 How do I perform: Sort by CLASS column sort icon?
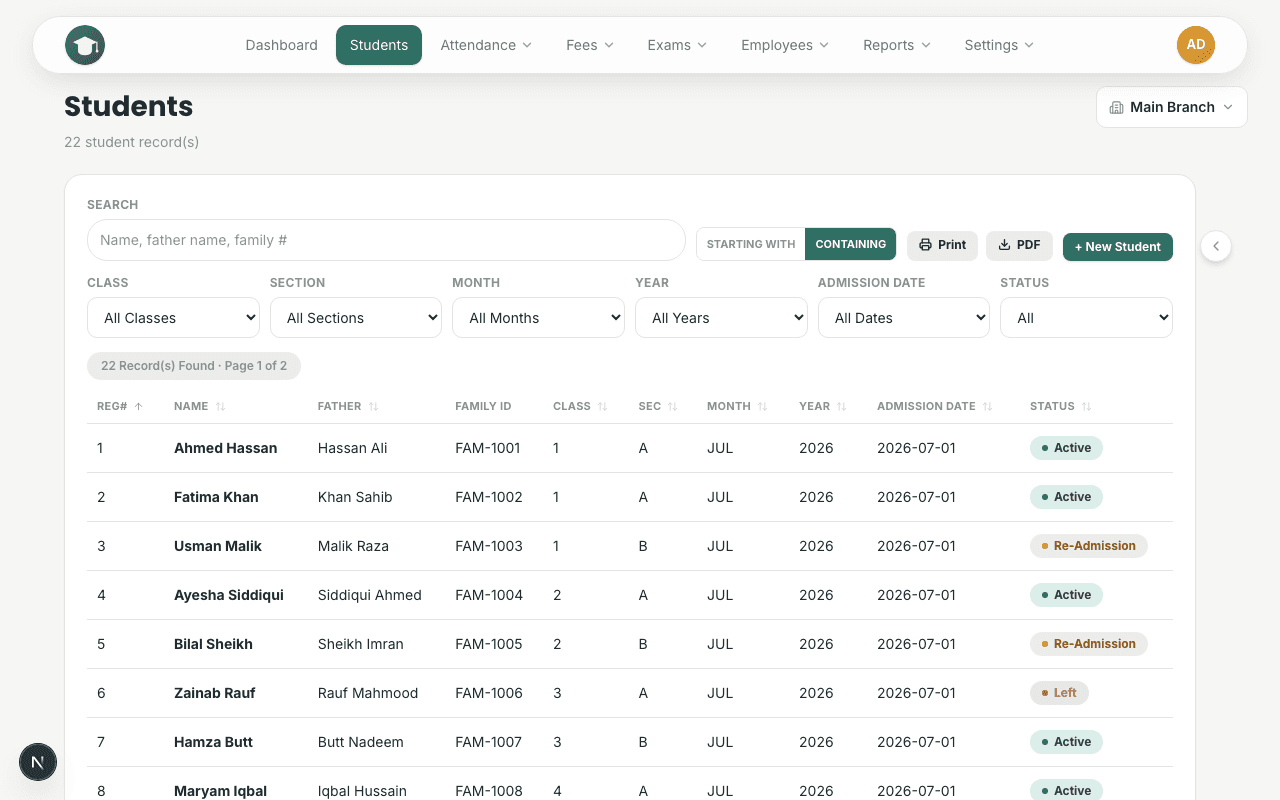(x=602, y=406)
